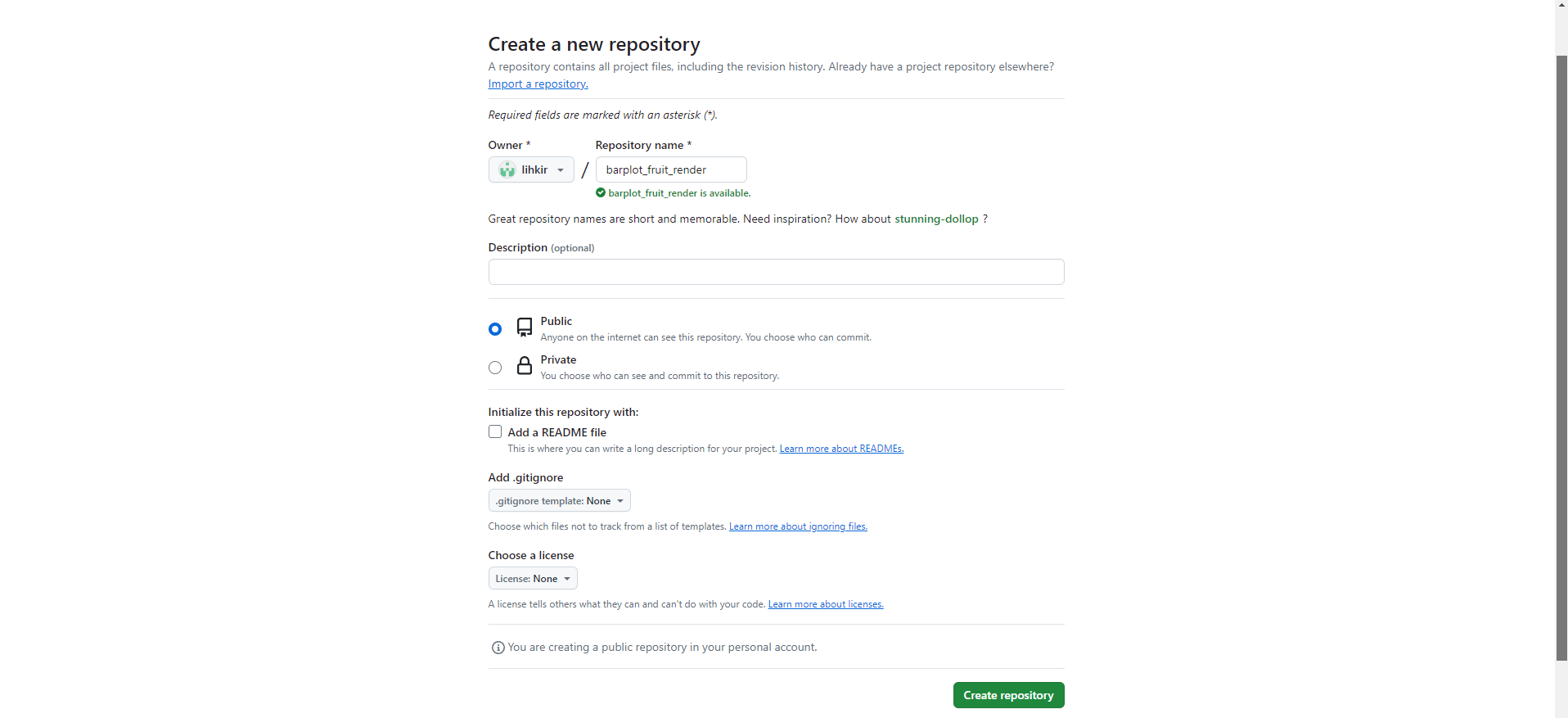Click the Public repository book icon
The height and width of the screenshot is (718, 1568).
tap(525, 328)
